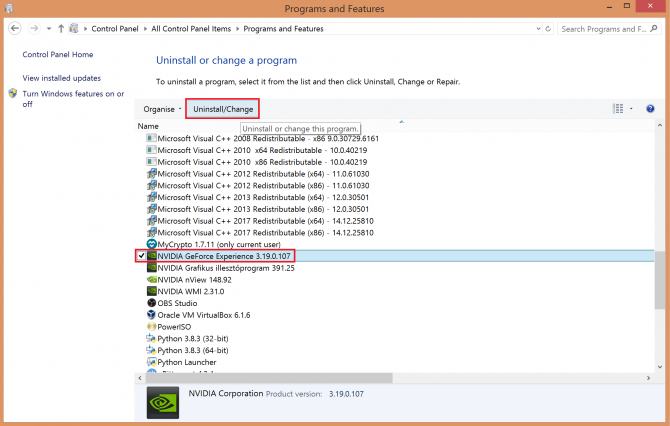The height and width of the screenshot is (426, 670).
Task: Open Control Panel Home link
Action: [58, 54]
